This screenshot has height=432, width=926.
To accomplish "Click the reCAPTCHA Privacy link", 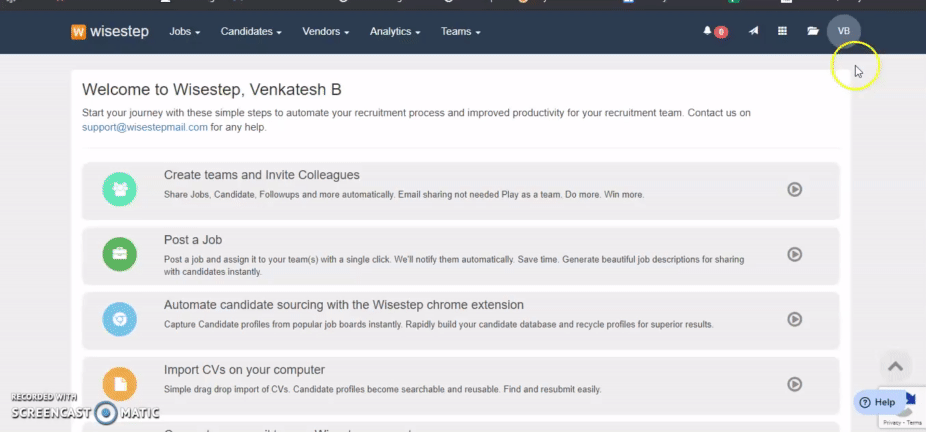I will coord(892,423).
